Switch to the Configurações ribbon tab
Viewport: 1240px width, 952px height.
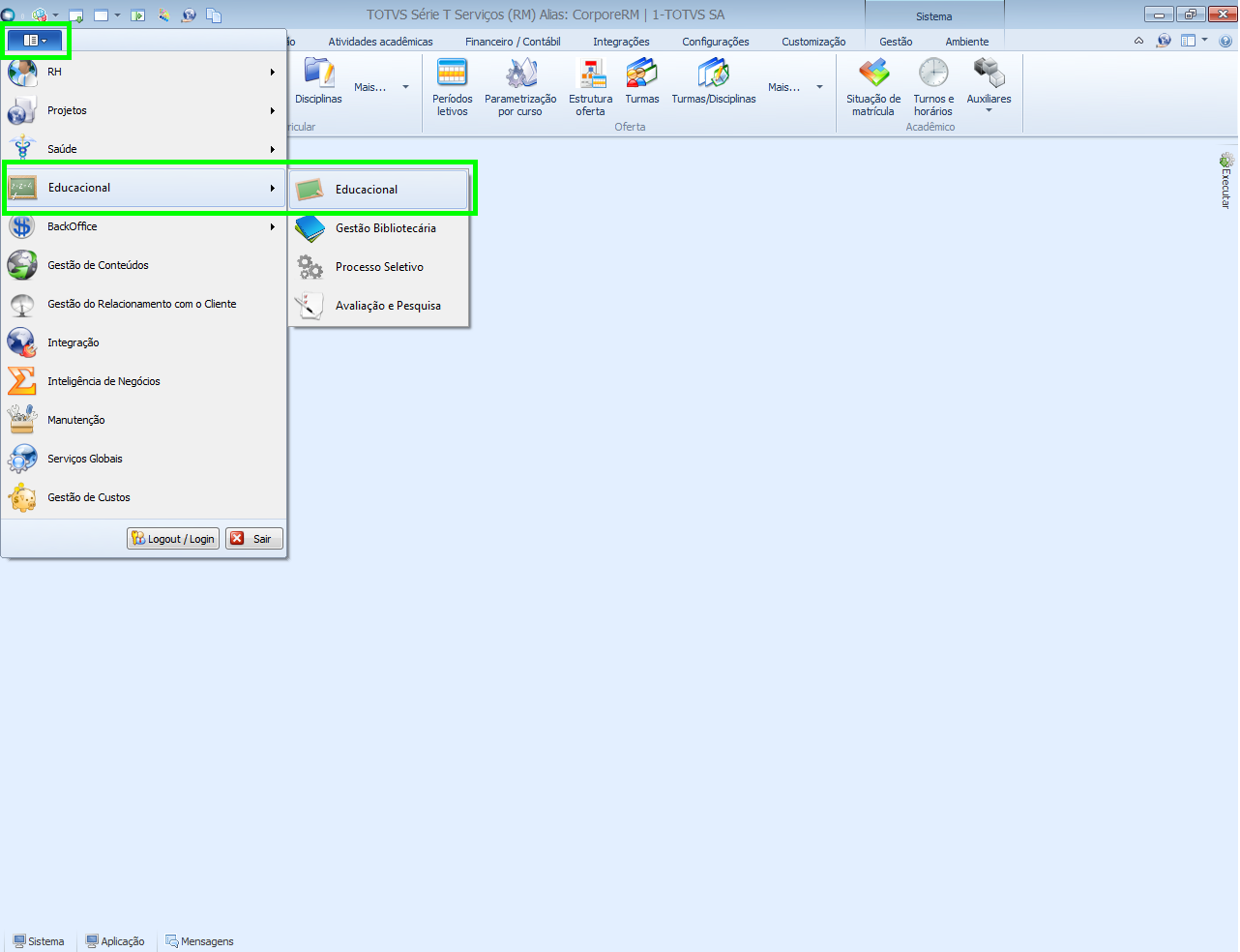[x=716, y=42]
